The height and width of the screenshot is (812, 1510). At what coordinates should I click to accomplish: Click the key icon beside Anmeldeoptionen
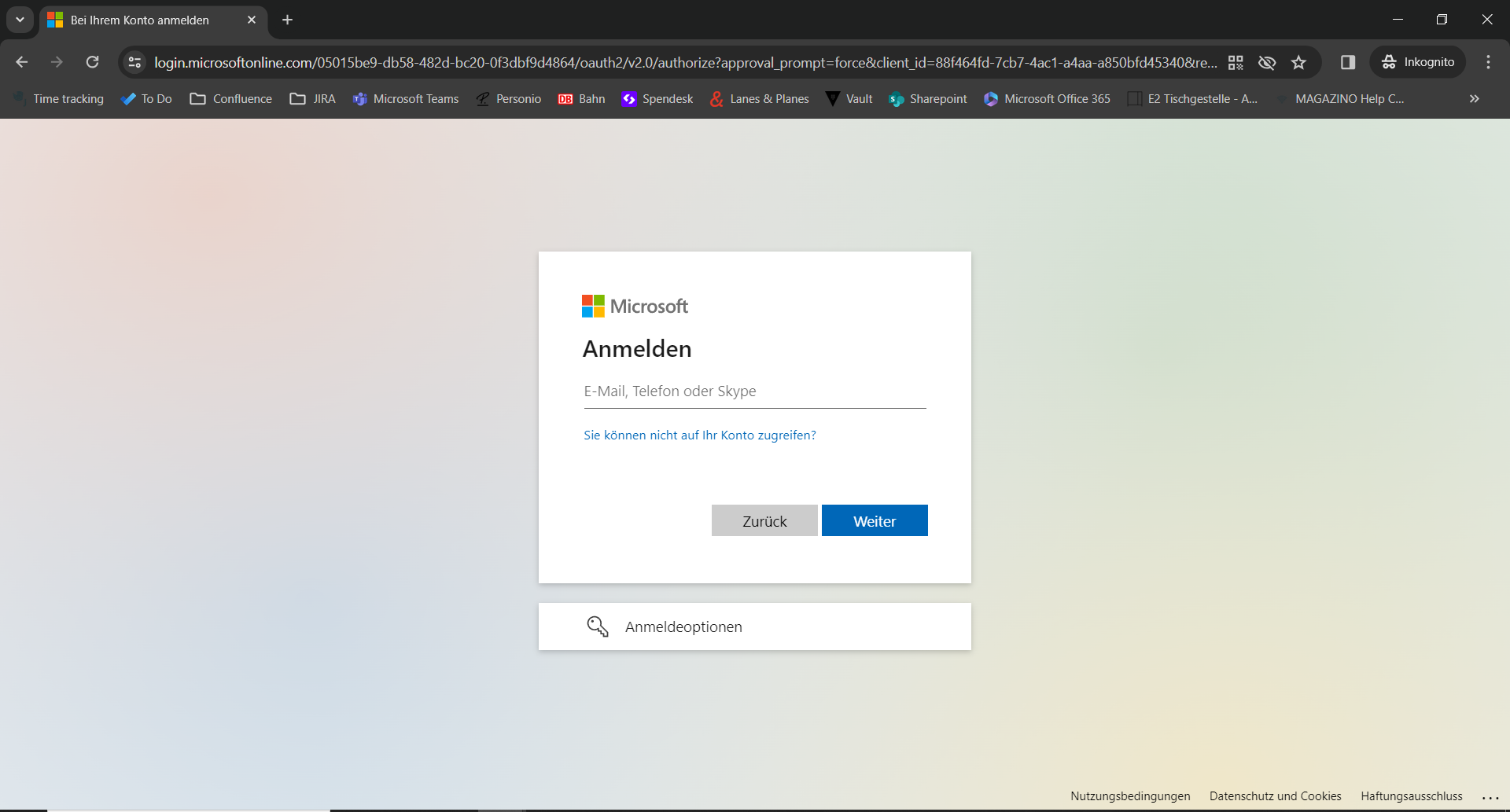598,626
